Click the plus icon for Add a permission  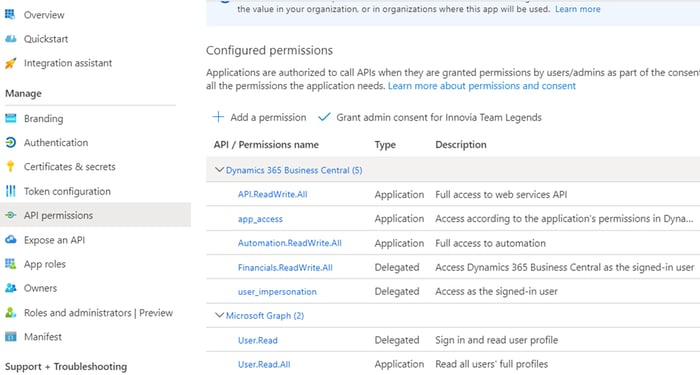click(x=218, y=117)
